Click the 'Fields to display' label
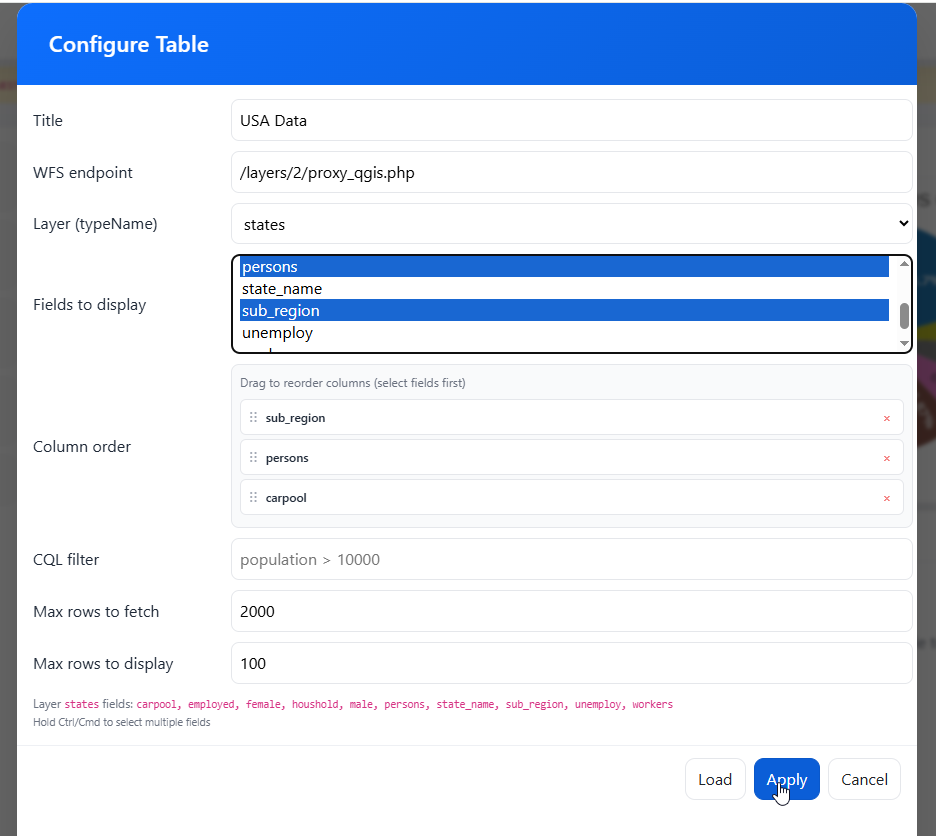This screenshot has height=836, width=936. click(x=90, y=305)
